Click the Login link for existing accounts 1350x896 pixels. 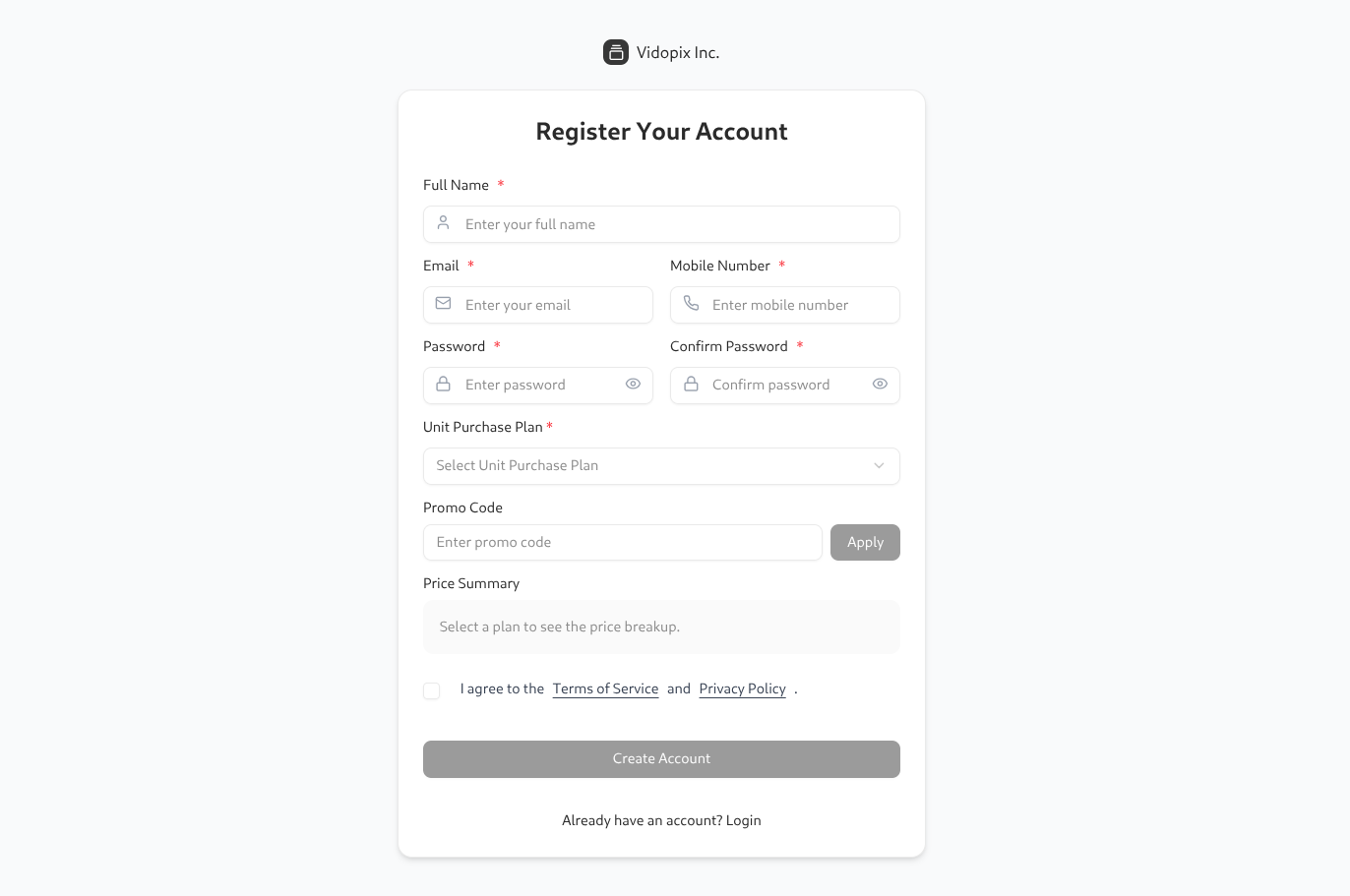pyautogui.click(x=744, y=820)
